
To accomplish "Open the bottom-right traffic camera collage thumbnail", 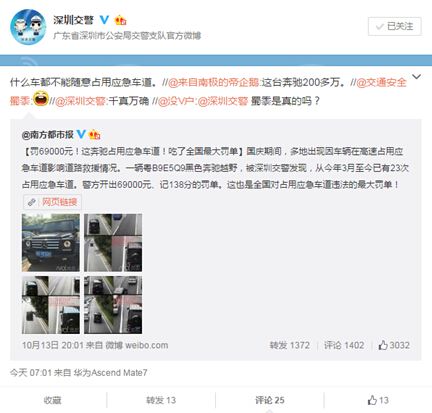I will coord(113,305).
